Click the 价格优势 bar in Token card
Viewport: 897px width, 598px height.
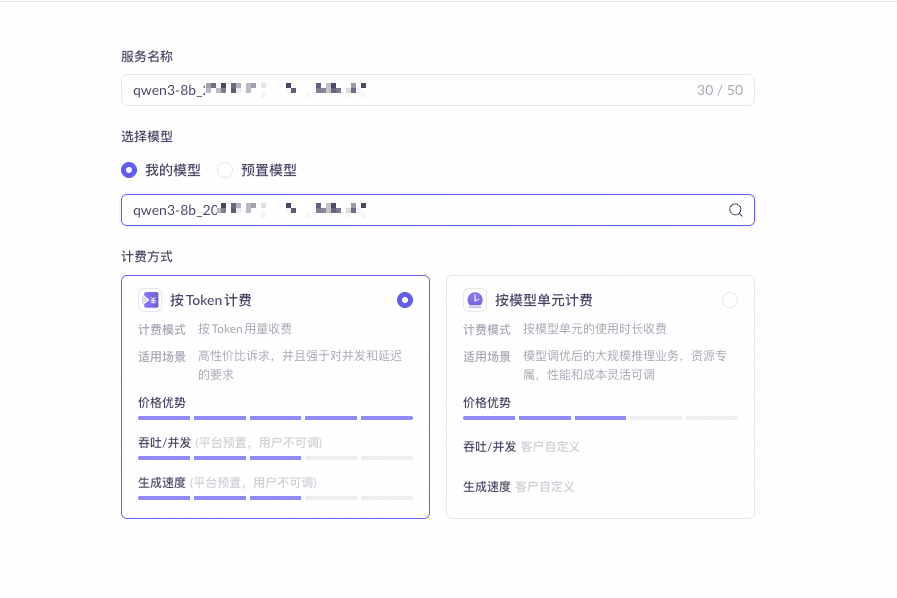tap(275, 418)
